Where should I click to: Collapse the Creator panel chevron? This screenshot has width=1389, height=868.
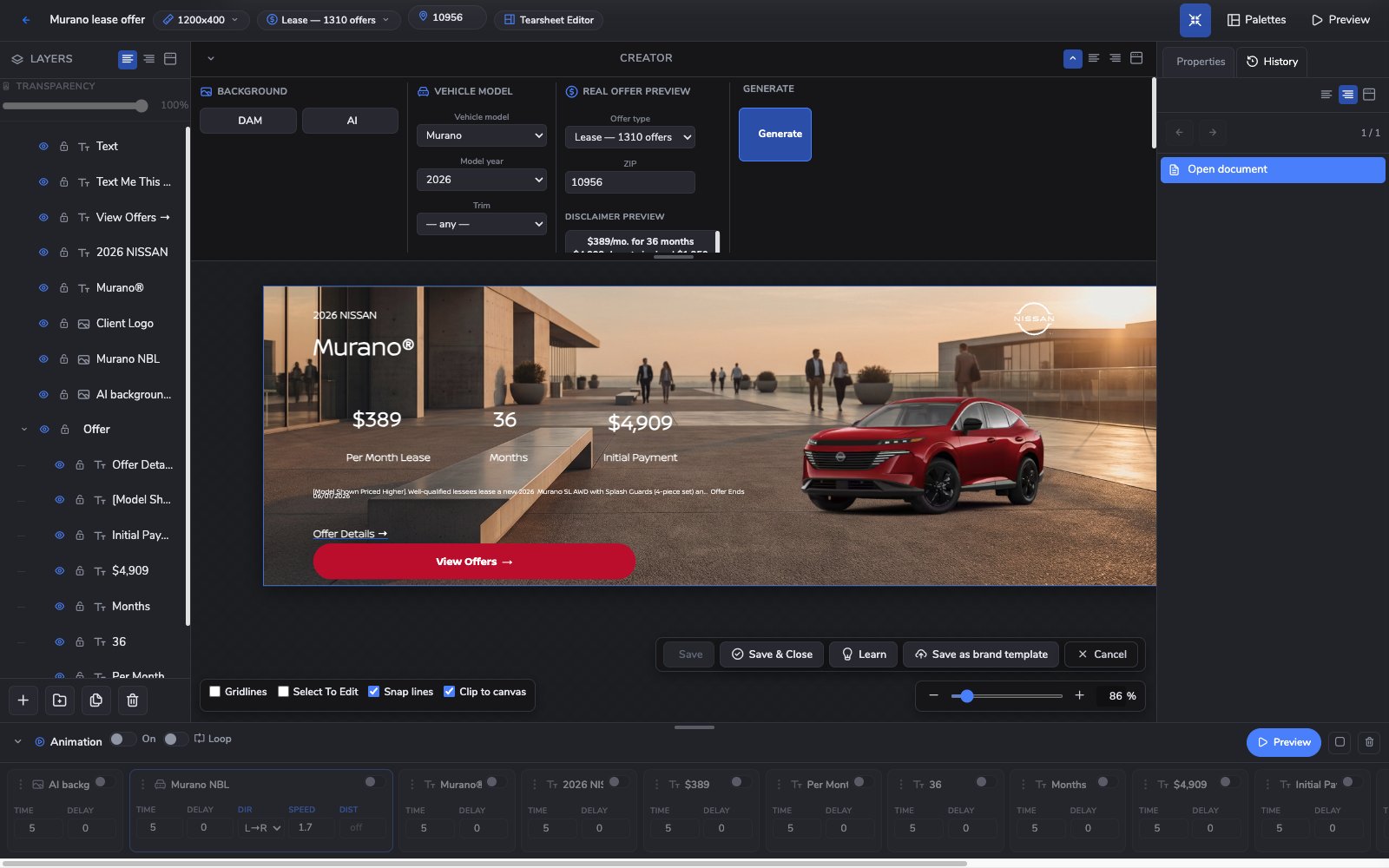210,58
